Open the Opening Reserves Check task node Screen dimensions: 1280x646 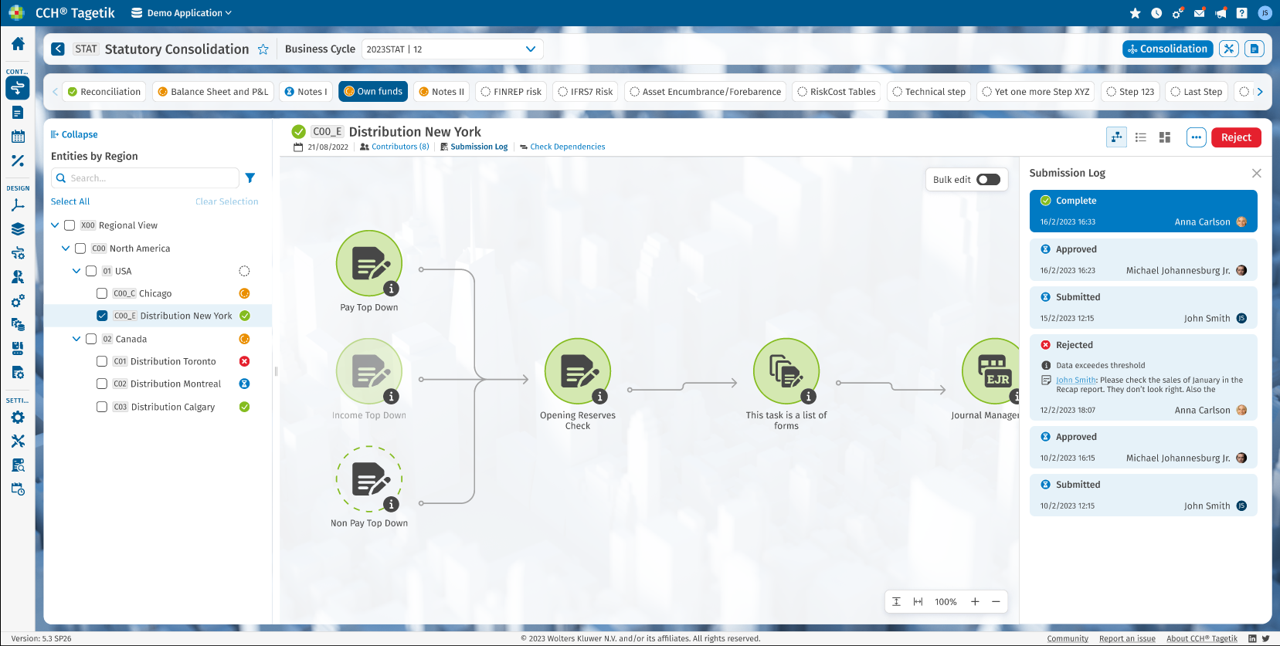[x=577, y=371]
